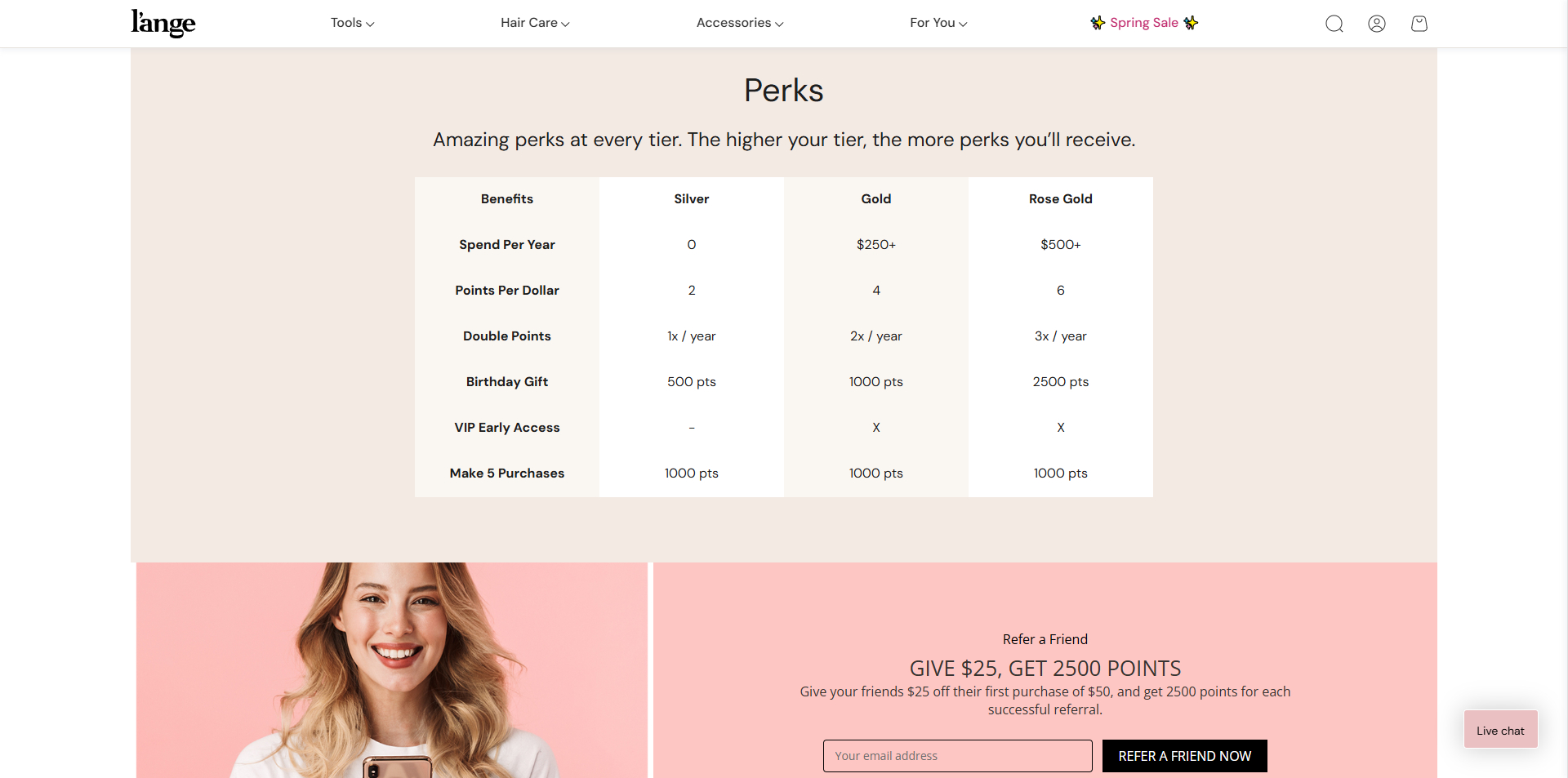This screenshot has width=1568, height=778.
Task: Click the Birthday Gift row label
Action: click(507, 382)
